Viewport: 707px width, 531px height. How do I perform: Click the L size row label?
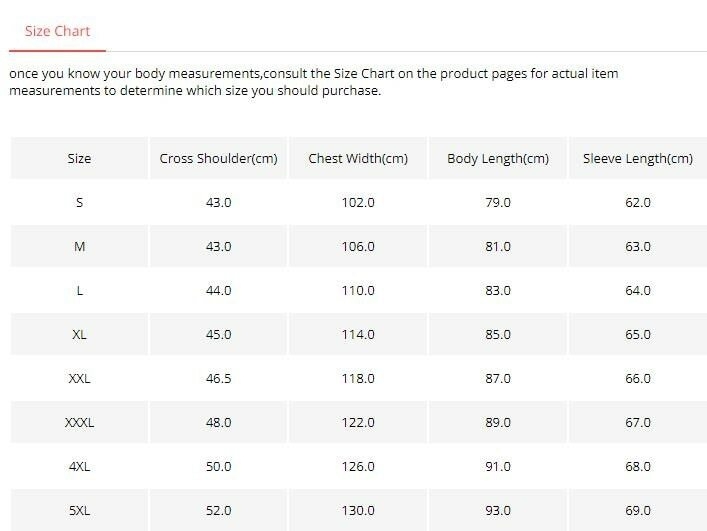coord(79,291)
